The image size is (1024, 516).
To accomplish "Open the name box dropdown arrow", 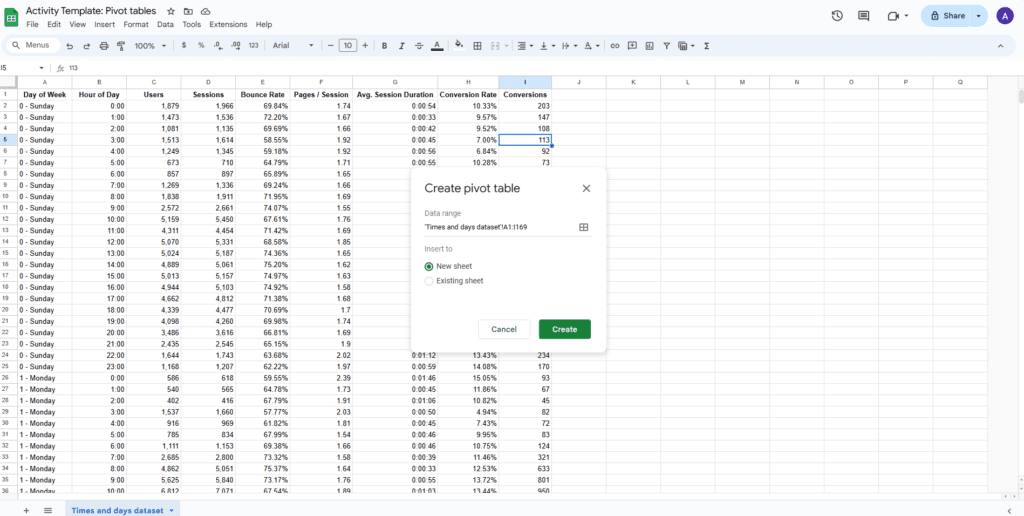I will pyautogui.click(x=42, y=68).
